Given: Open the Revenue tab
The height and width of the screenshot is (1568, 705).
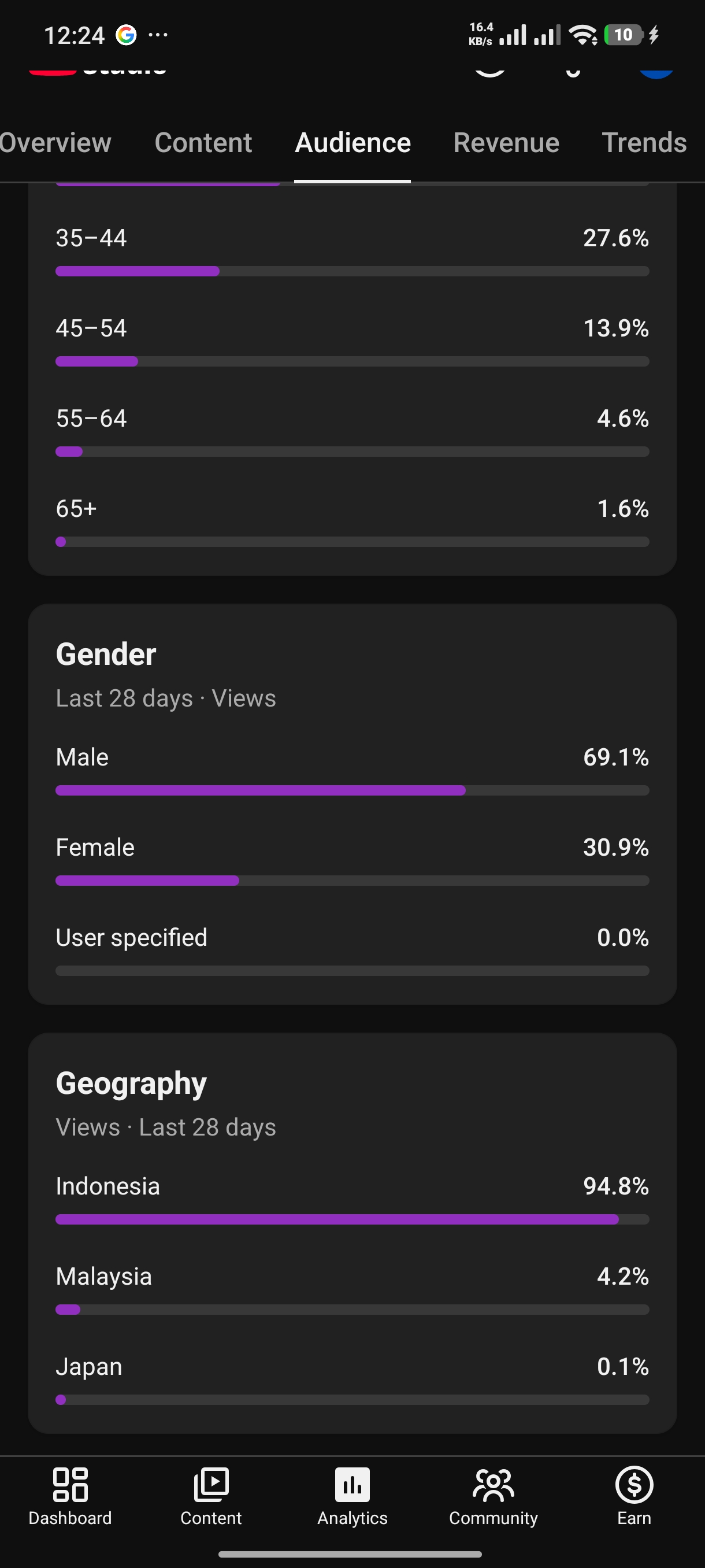Looking at the screenshot, I should point(506,143).
